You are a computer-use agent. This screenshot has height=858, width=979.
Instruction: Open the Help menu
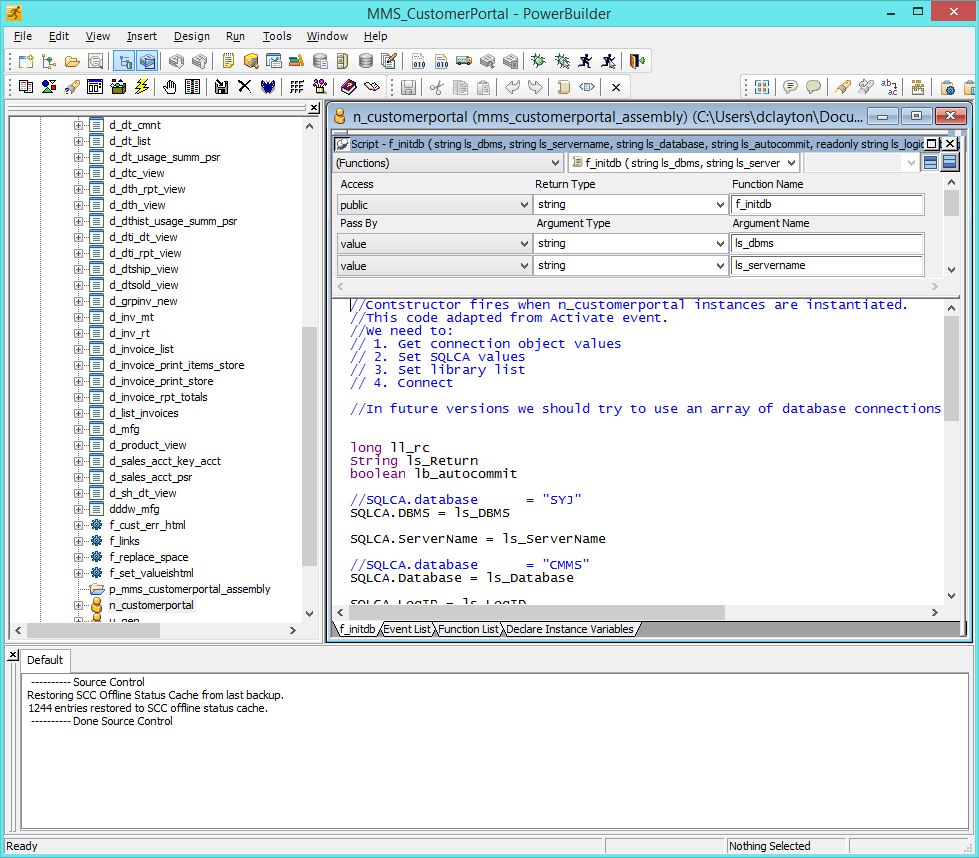pyautogui.click(x=376, y=36)
